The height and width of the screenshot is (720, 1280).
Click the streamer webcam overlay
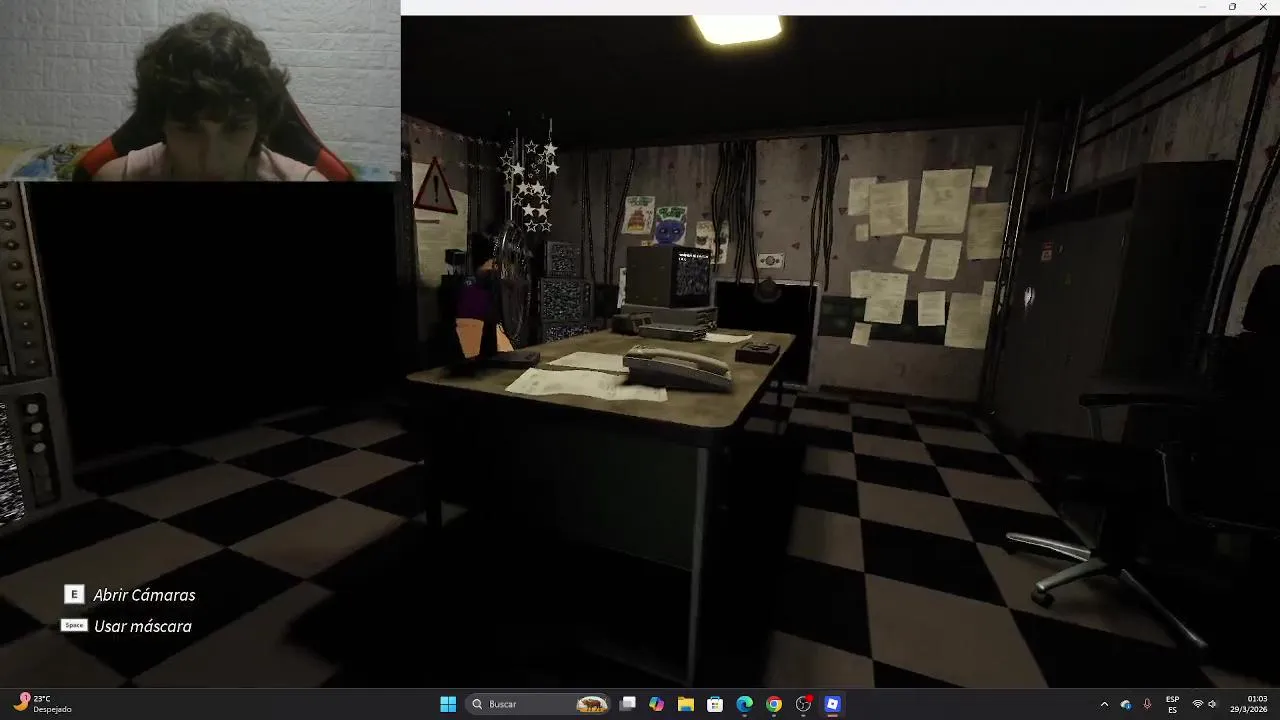tap(200, 90)
